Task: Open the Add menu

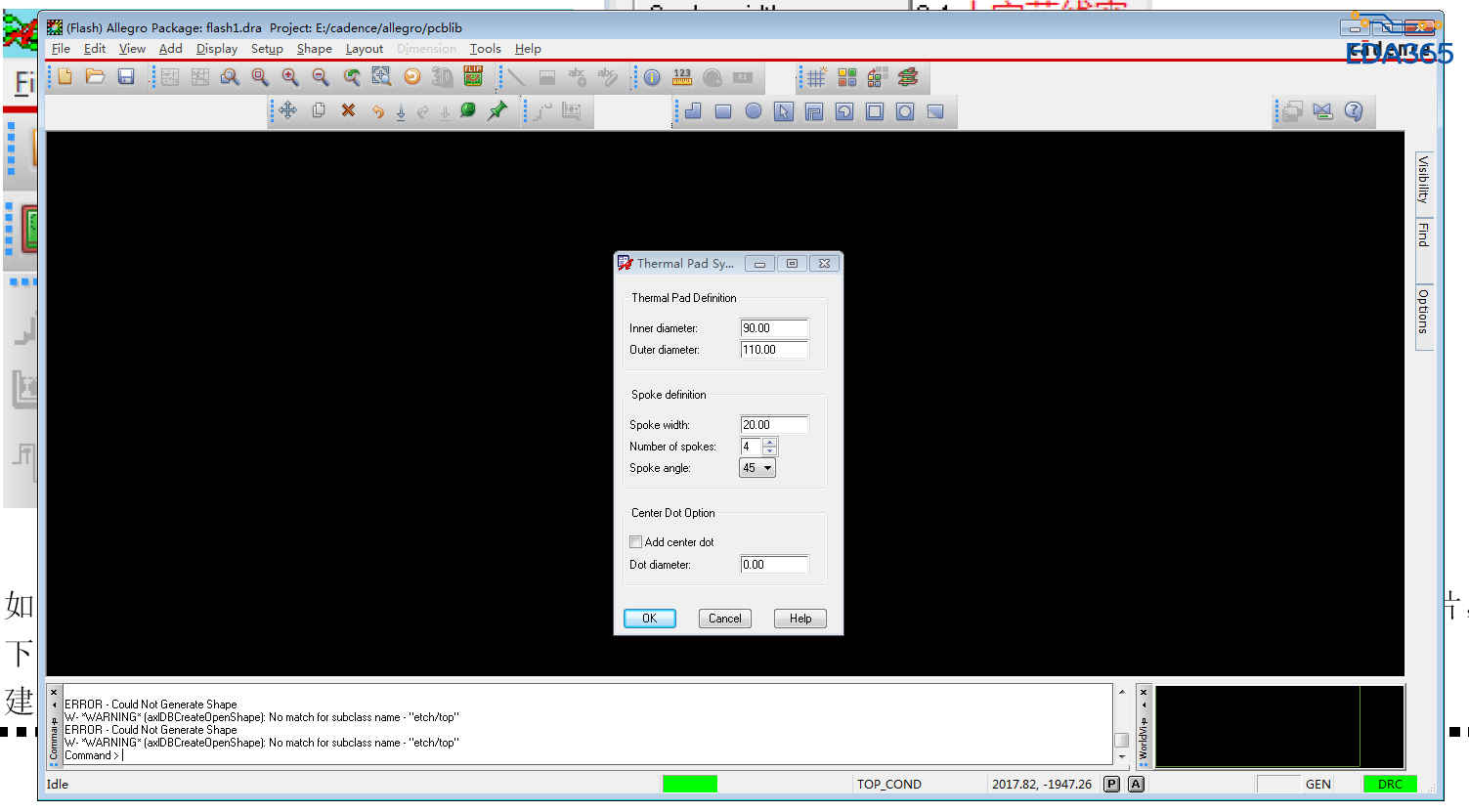Action: (171, 49)
